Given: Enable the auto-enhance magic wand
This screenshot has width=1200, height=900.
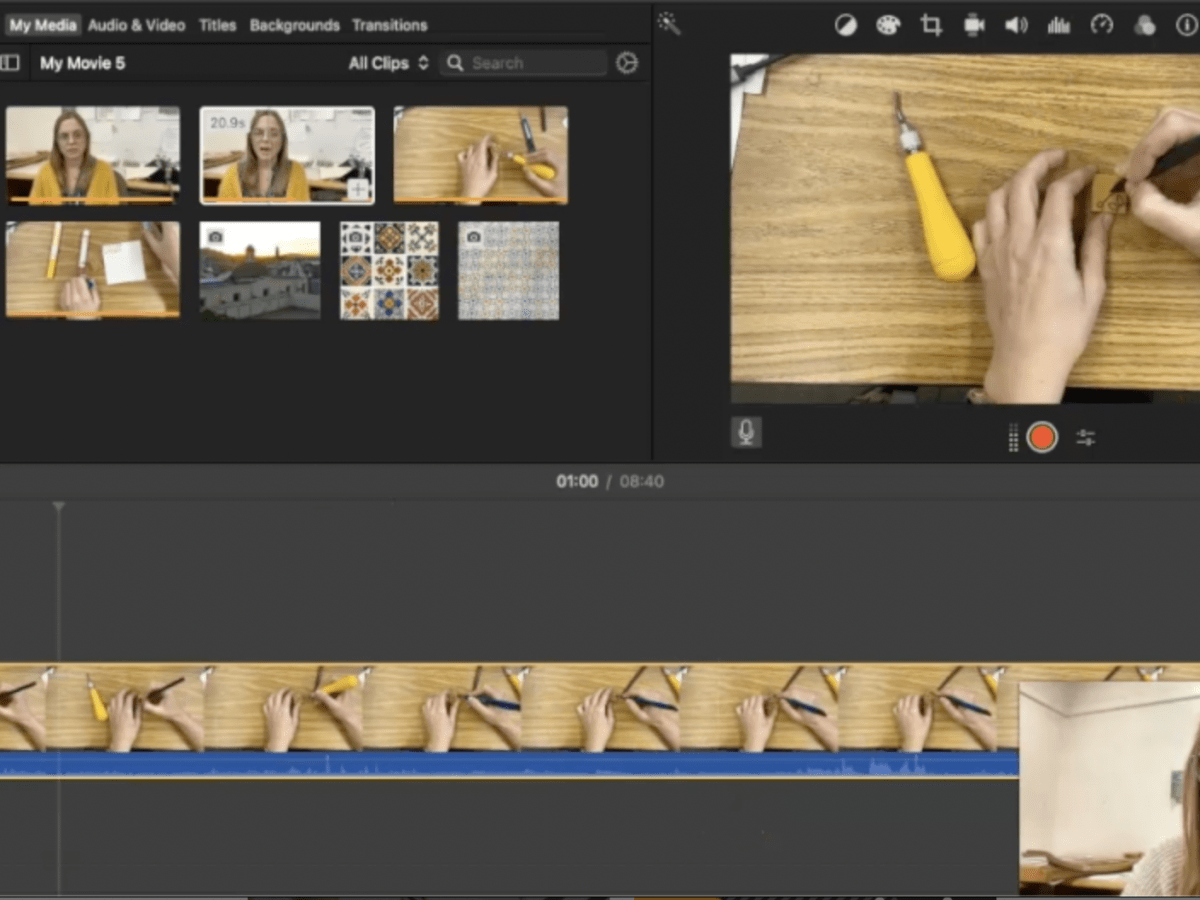Looking at the screenshot, I should click(x=669, y=22).
